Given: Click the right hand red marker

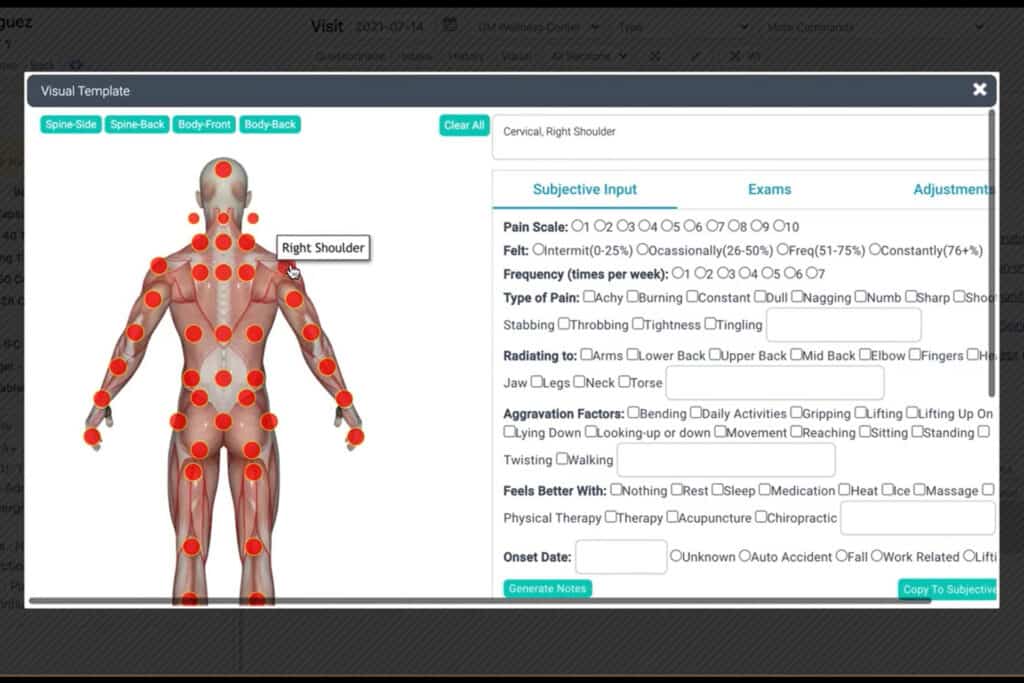Looking at the screenshot, I should click(355, 436).
